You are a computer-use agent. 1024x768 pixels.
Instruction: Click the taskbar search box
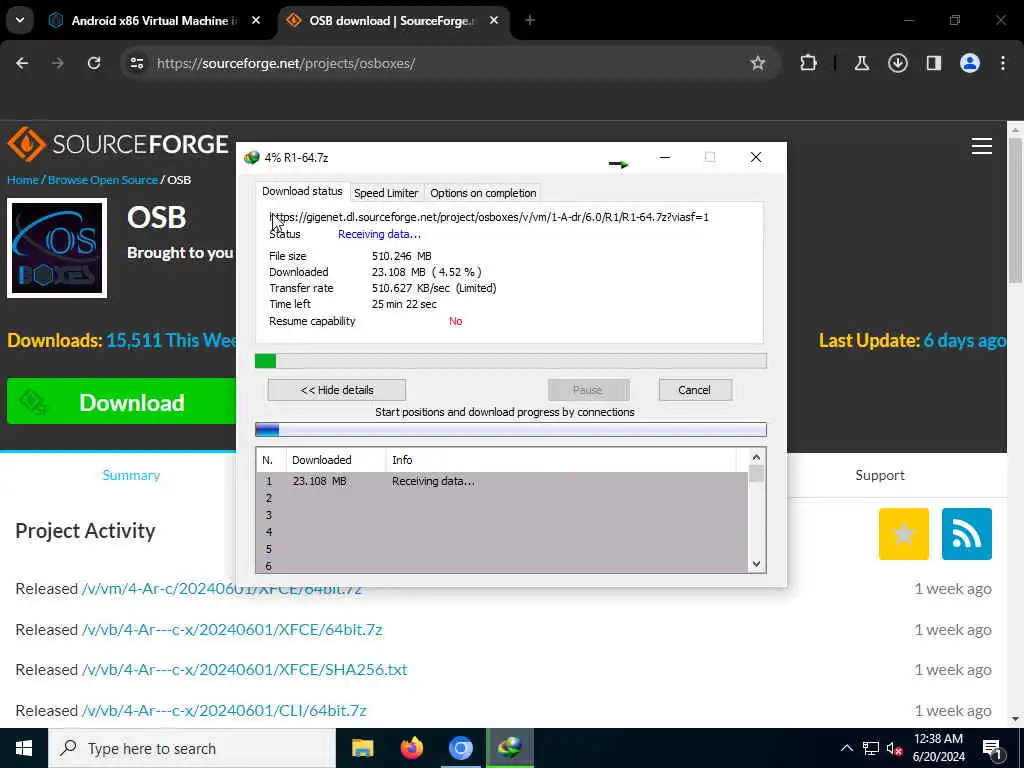[192, 748]
